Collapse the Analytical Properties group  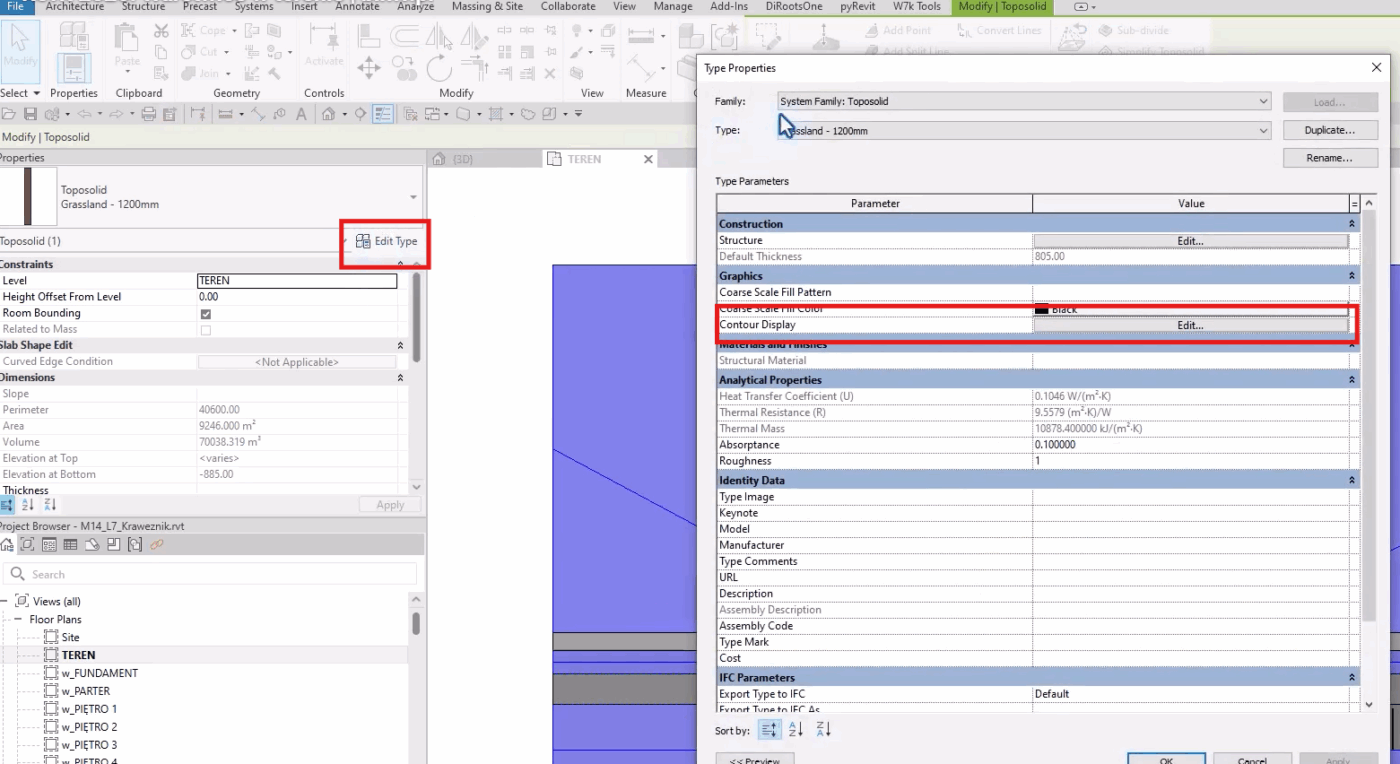pyautogui.click(x=1352, y=380)
